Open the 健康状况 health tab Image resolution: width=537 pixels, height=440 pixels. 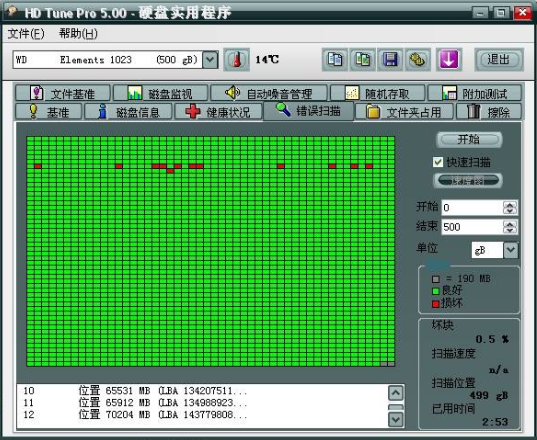click(218, 112)
